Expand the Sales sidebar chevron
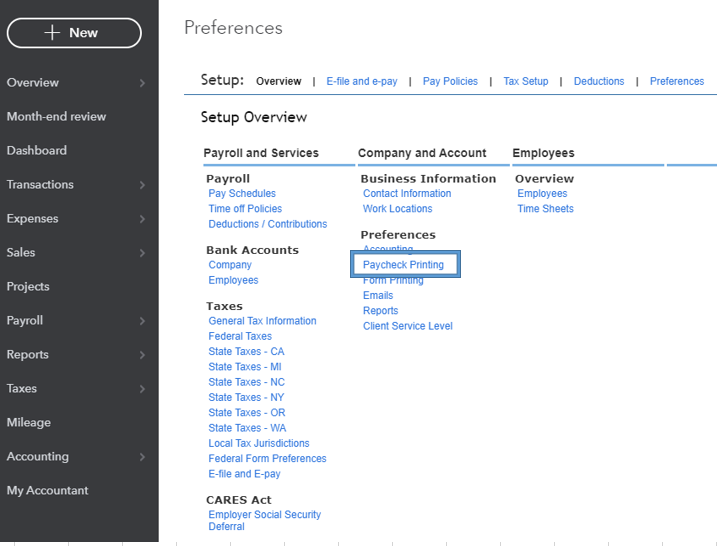717x546 pixels. tap(143, 253)
